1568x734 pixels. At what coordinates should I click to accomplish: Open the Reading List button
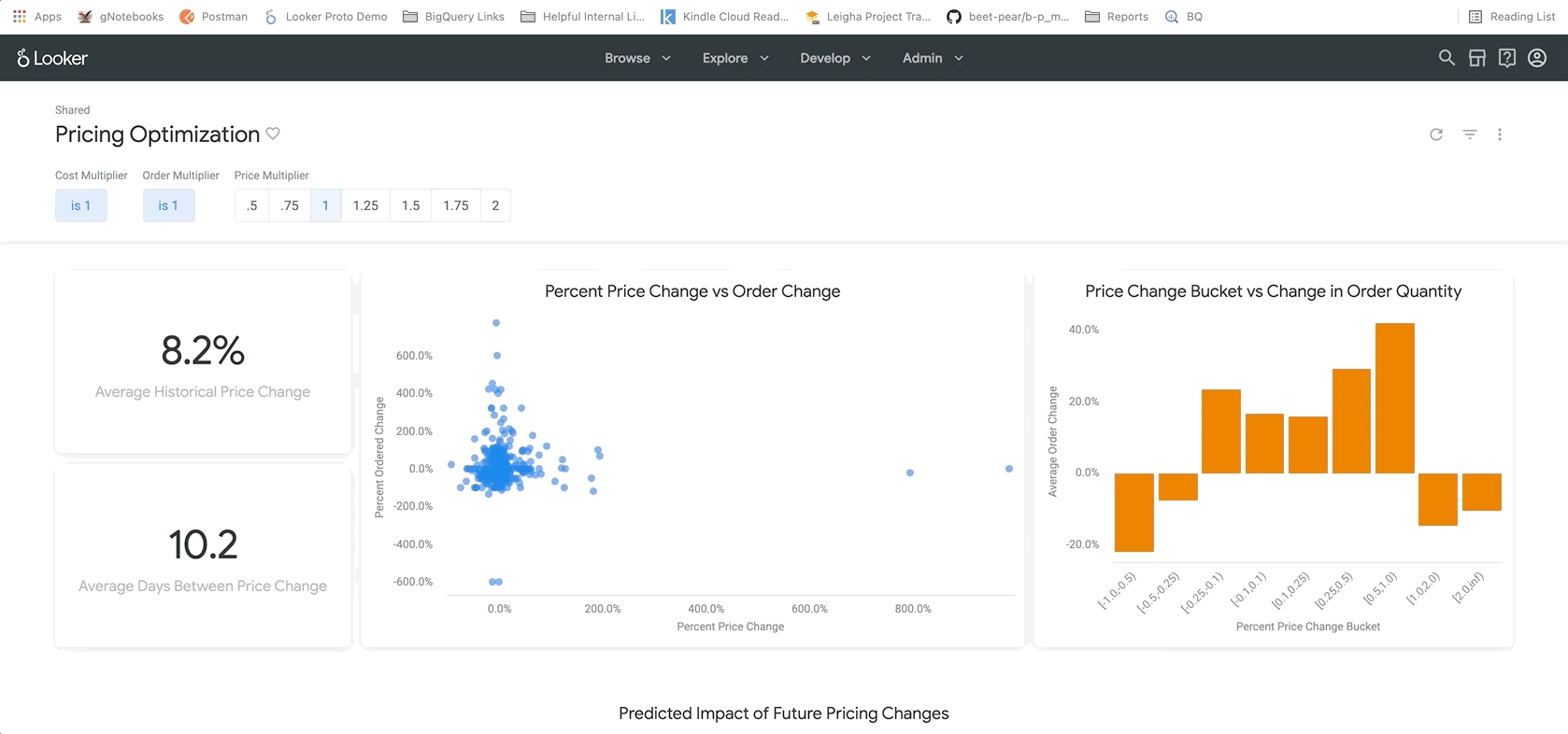pyautogui.click(x=1512, y=17)
